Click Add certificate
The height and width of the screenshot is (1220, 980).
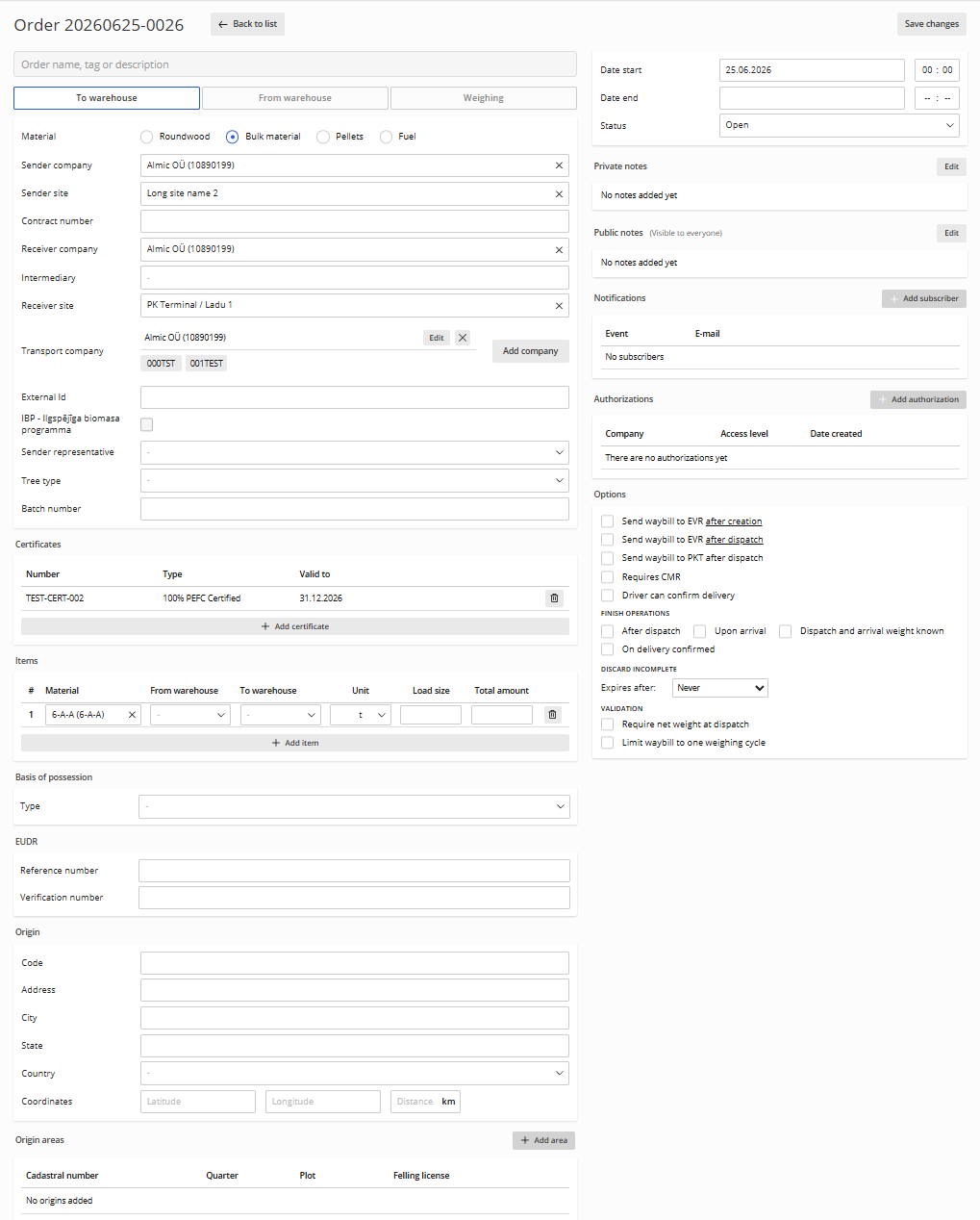pos(295,626)
